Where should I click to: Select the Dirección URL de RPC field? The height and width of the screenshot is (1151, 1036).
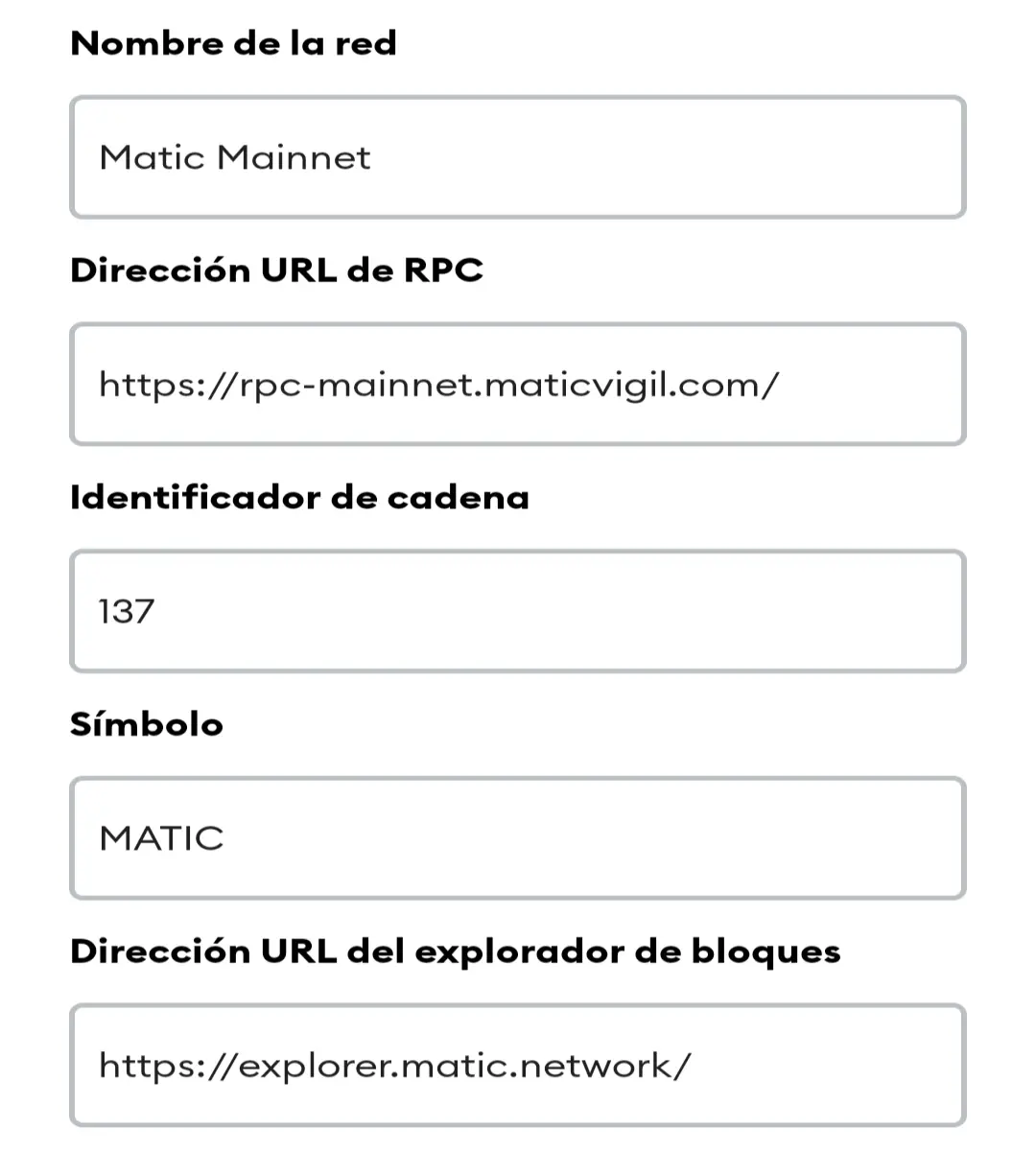click(518, 385)
